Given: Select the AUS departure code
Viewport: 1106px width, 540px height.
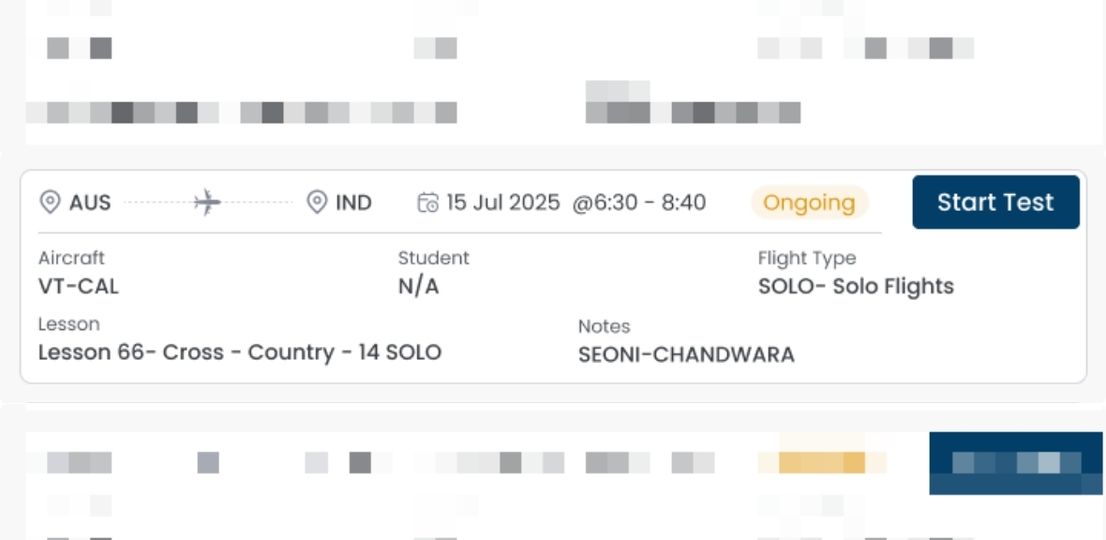Looking at the screenshot, I should click(90, 203).
